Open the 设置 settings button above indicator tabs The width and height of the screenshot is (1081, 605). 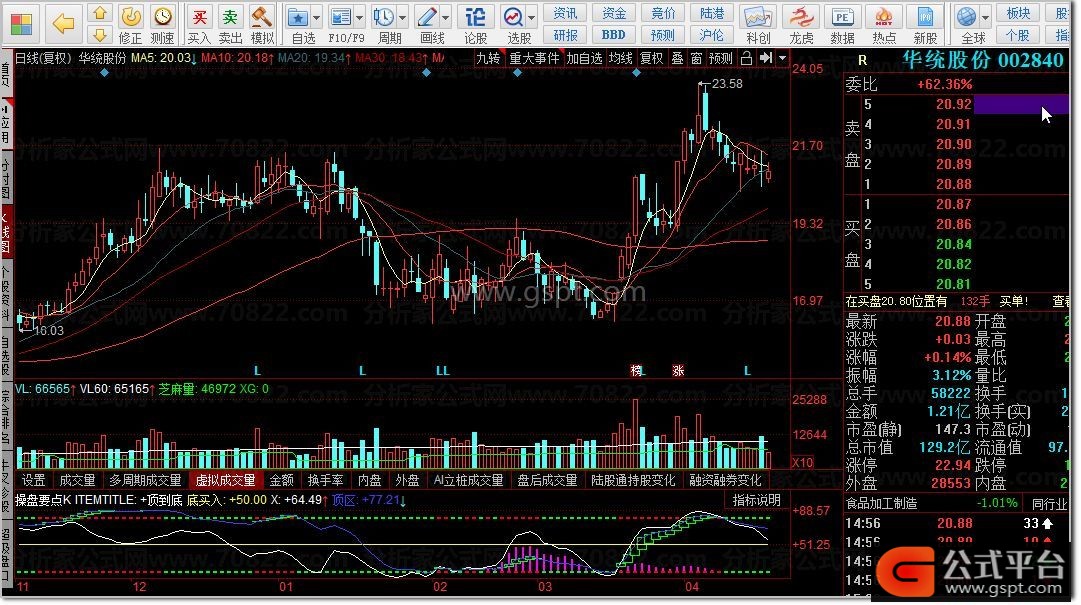pyautogui.click(x=33, y=480)
